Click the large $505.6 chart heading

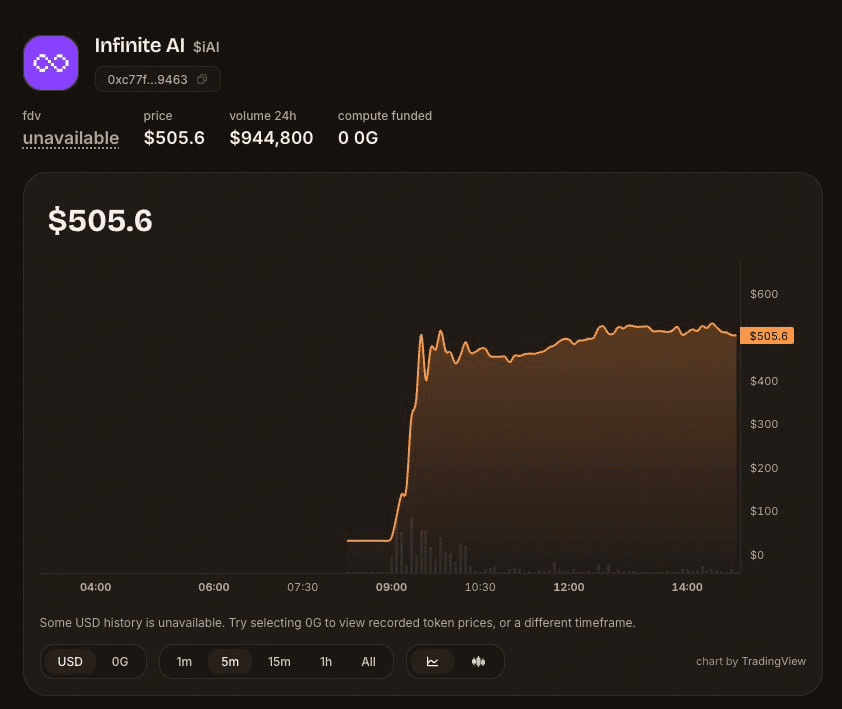[100, 221]
